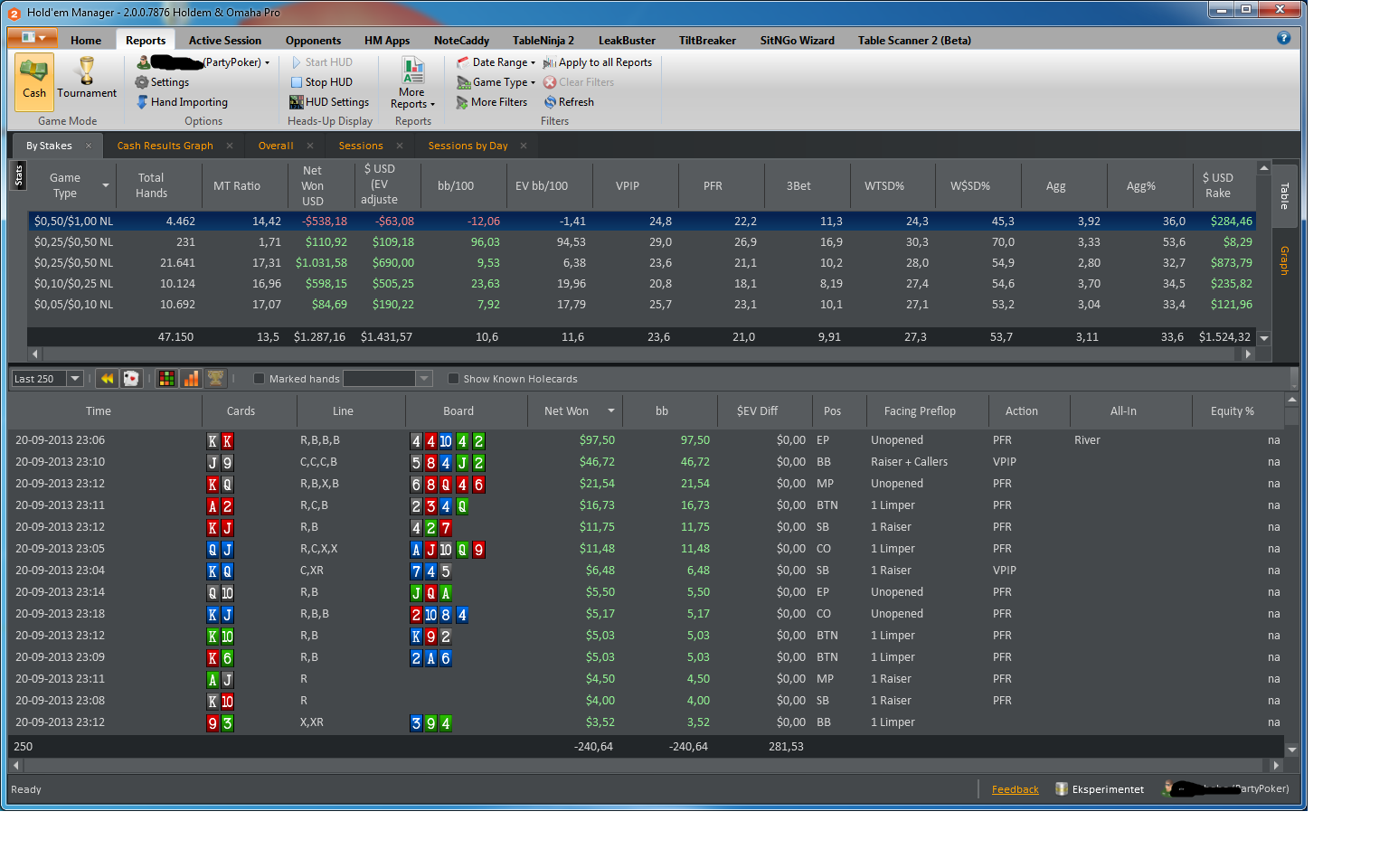Close the Overall tab
The image size is (1389, 868).
(310, 146)
